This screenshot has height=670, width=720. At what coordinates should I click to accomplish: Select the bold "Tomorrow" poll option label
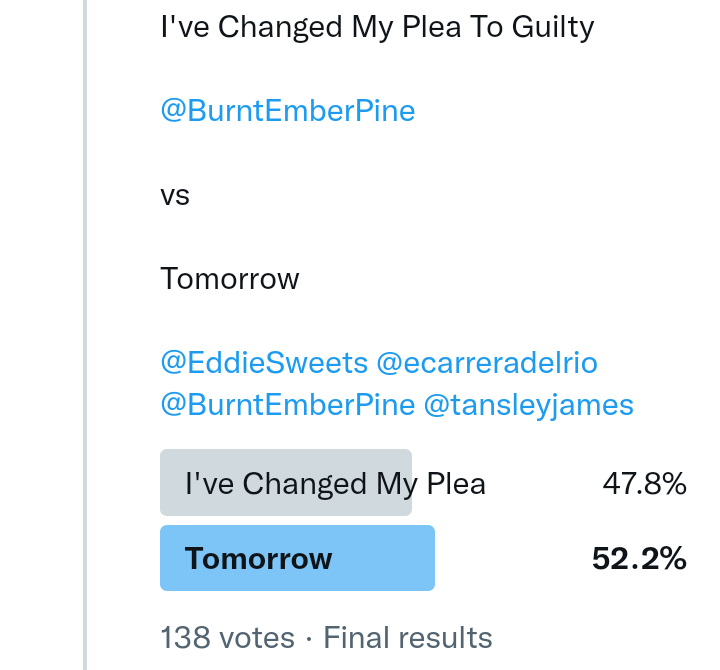click(258, 558)
